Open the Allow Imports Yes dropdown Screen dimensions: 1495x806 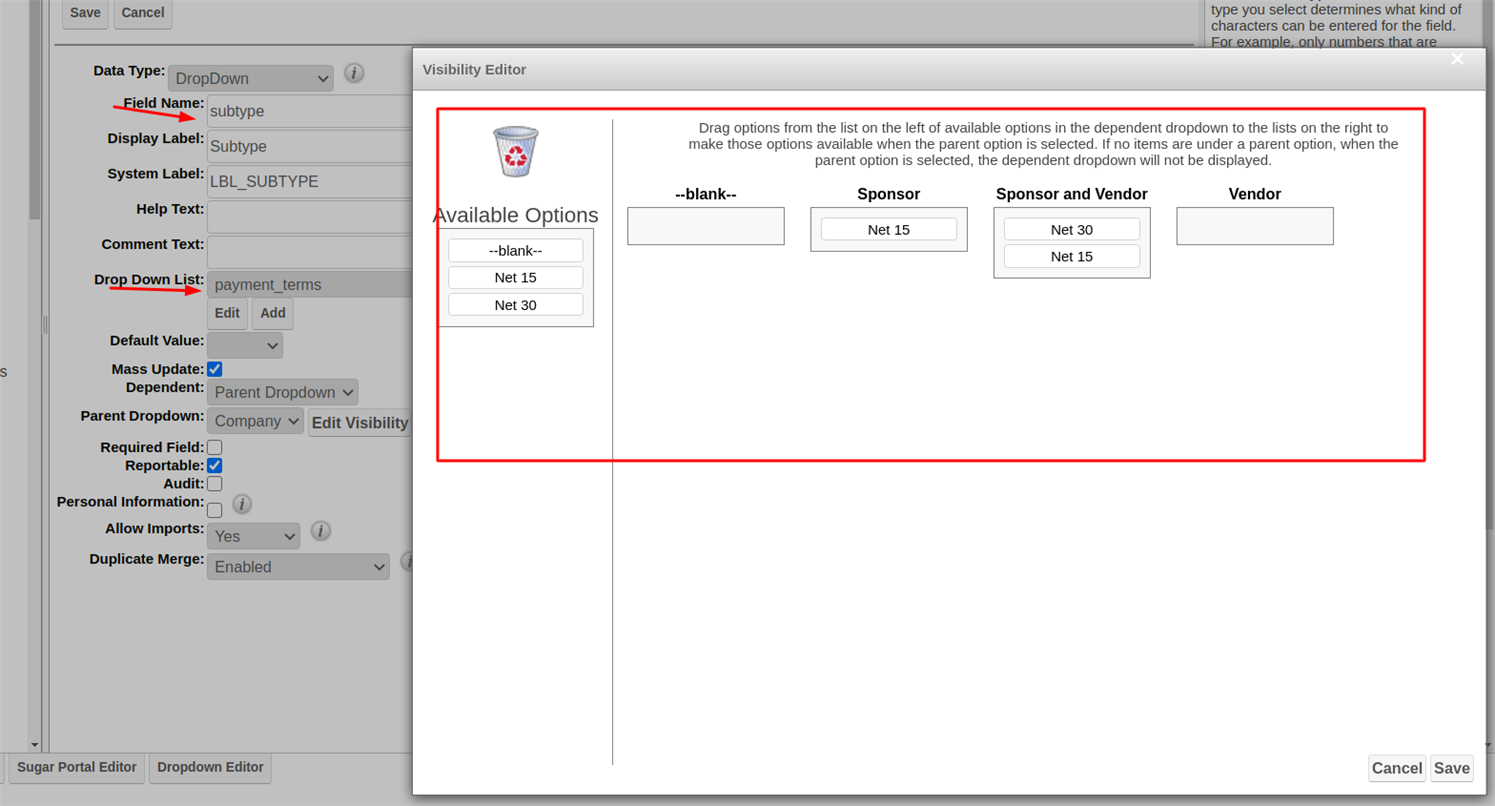coord(254,536)
